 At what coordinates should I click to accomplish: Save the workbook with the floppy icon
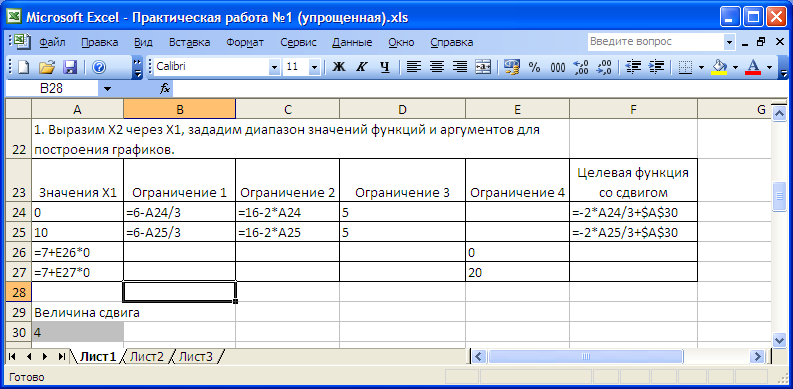pyautogui.click(x=69, y=67)
